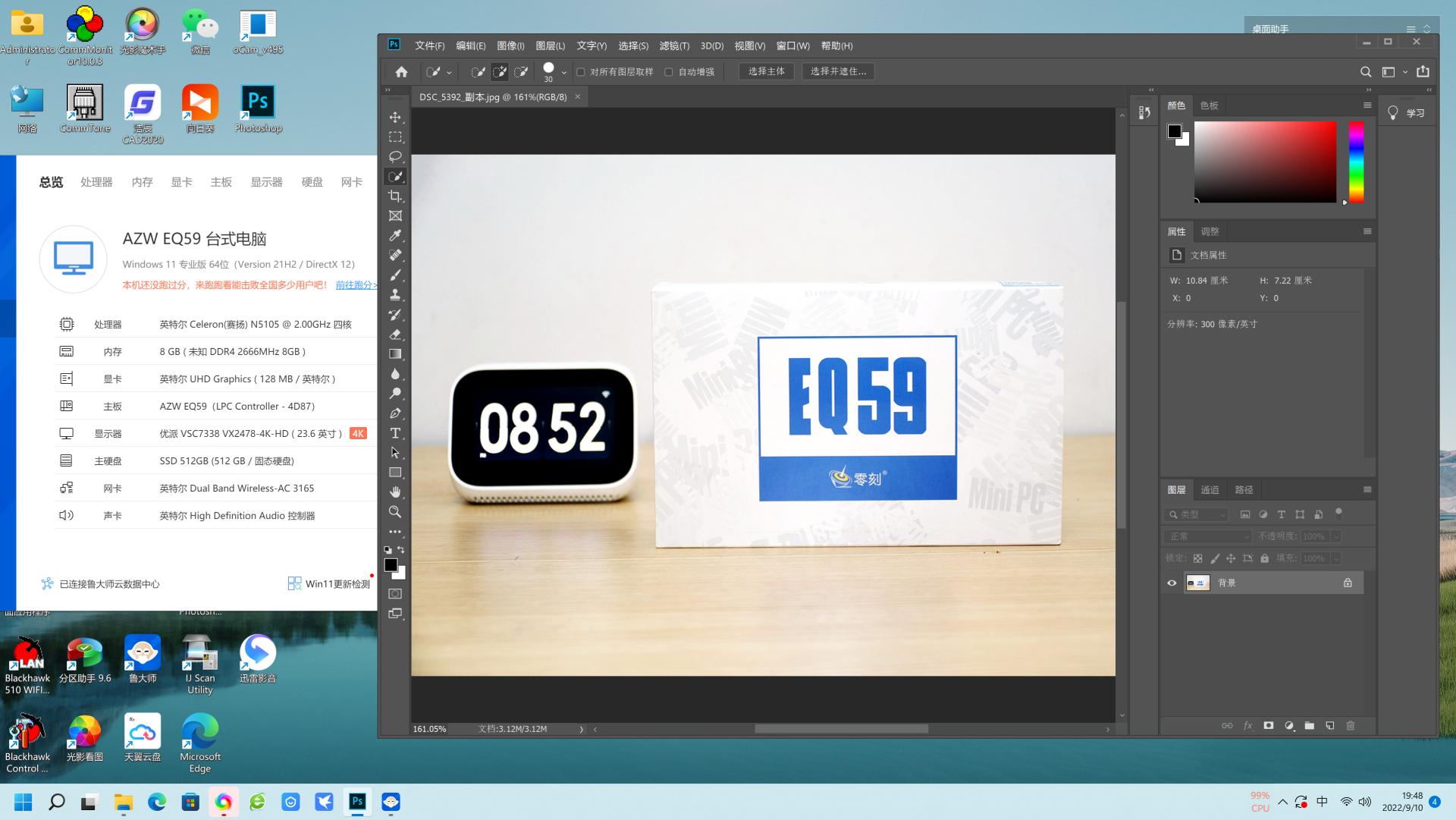1456x820 pixels.
Task: Enable 对所有图层取样 checkbox
Action: point(581,72)
